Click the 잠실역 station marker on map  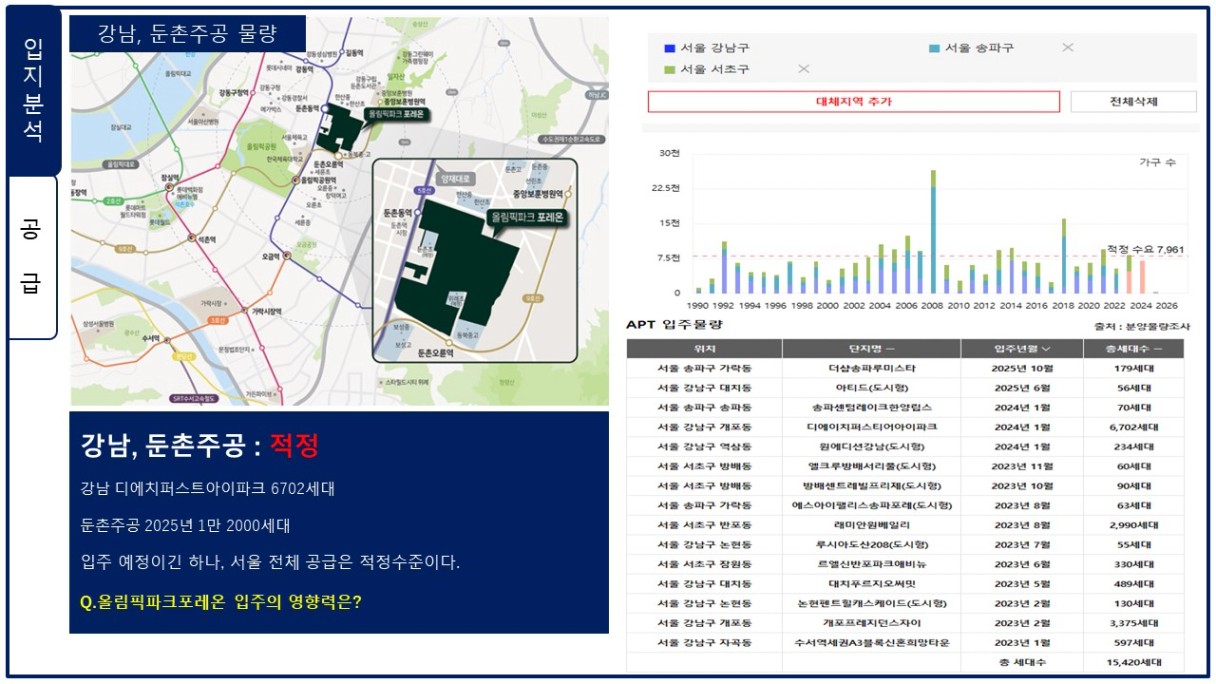(x=170, y=186)
